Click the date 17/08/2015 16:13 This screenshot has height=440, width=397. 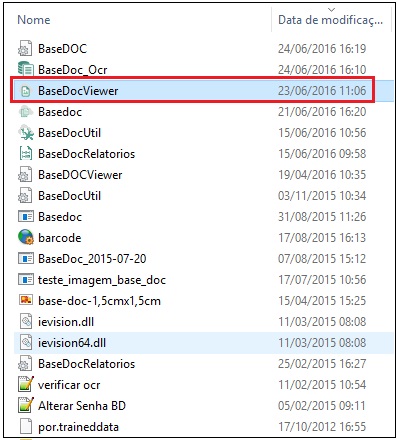(322, 238)
